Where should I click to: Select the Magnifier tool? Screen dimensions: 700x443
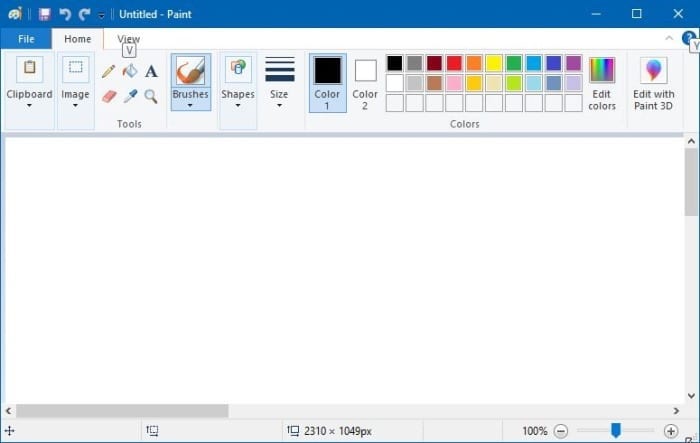151,96
